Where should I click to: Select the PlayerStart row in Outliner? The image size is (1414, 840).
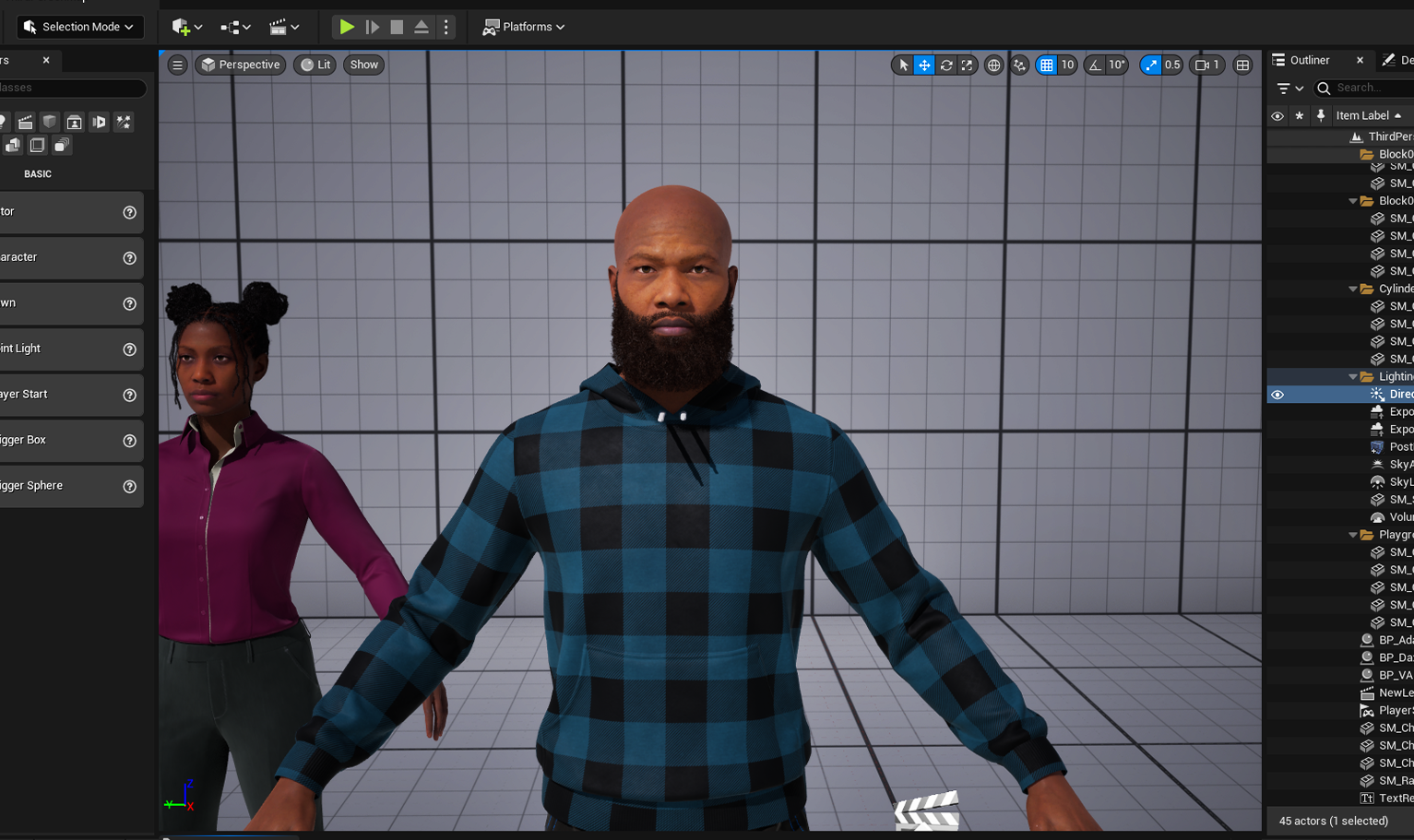pos(1340,710)
